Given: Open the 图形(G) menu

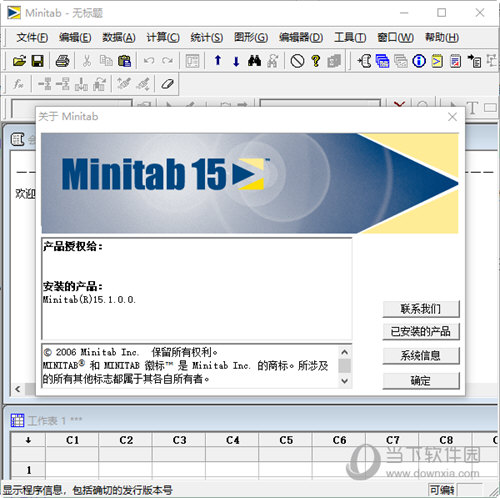Looking at the screenshot, I should 251,37.
